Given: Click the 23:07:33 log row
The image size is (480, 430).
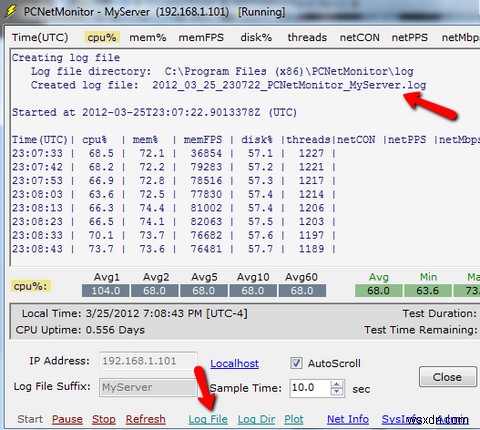Looking at the screenshot, I should tap(173, 153).
